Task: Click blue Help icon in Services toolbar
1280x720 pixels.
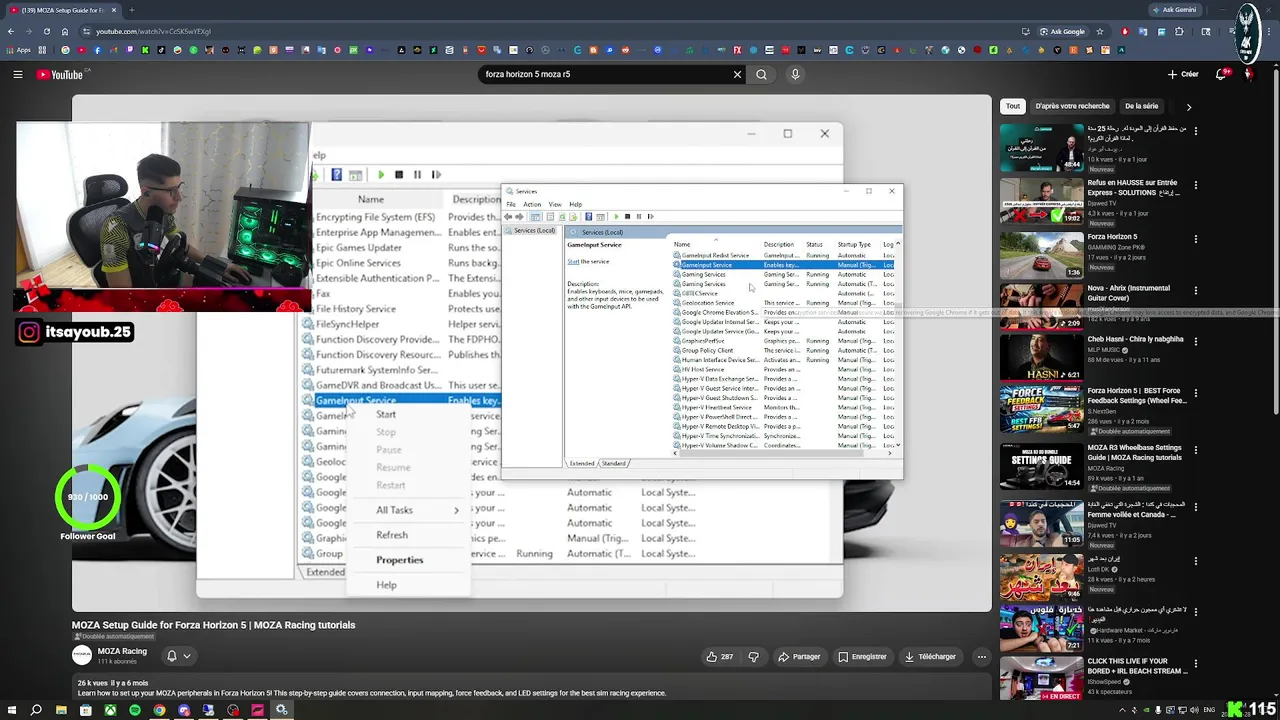Action: tap(588, 216)
